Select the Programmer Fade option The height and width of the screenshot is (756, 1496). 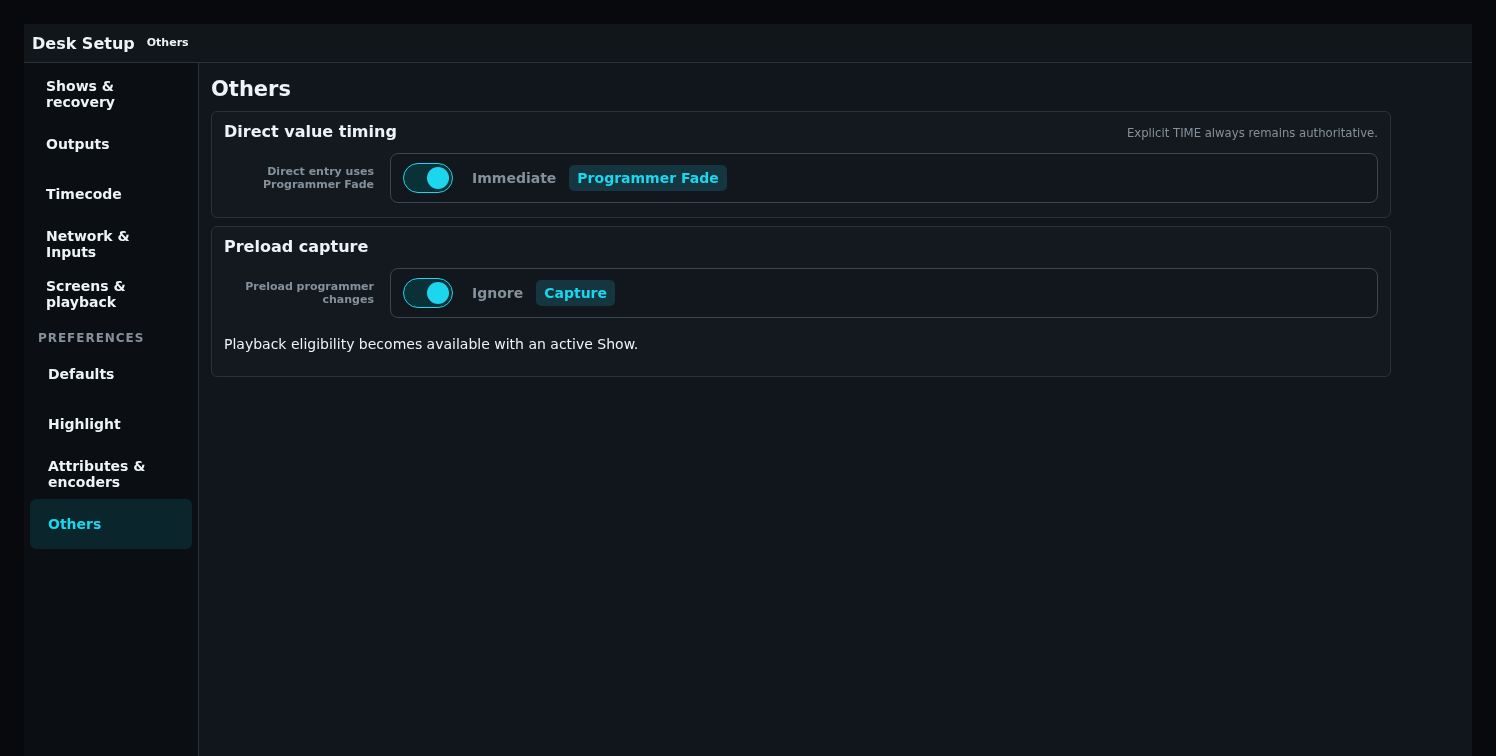[648, 178]
